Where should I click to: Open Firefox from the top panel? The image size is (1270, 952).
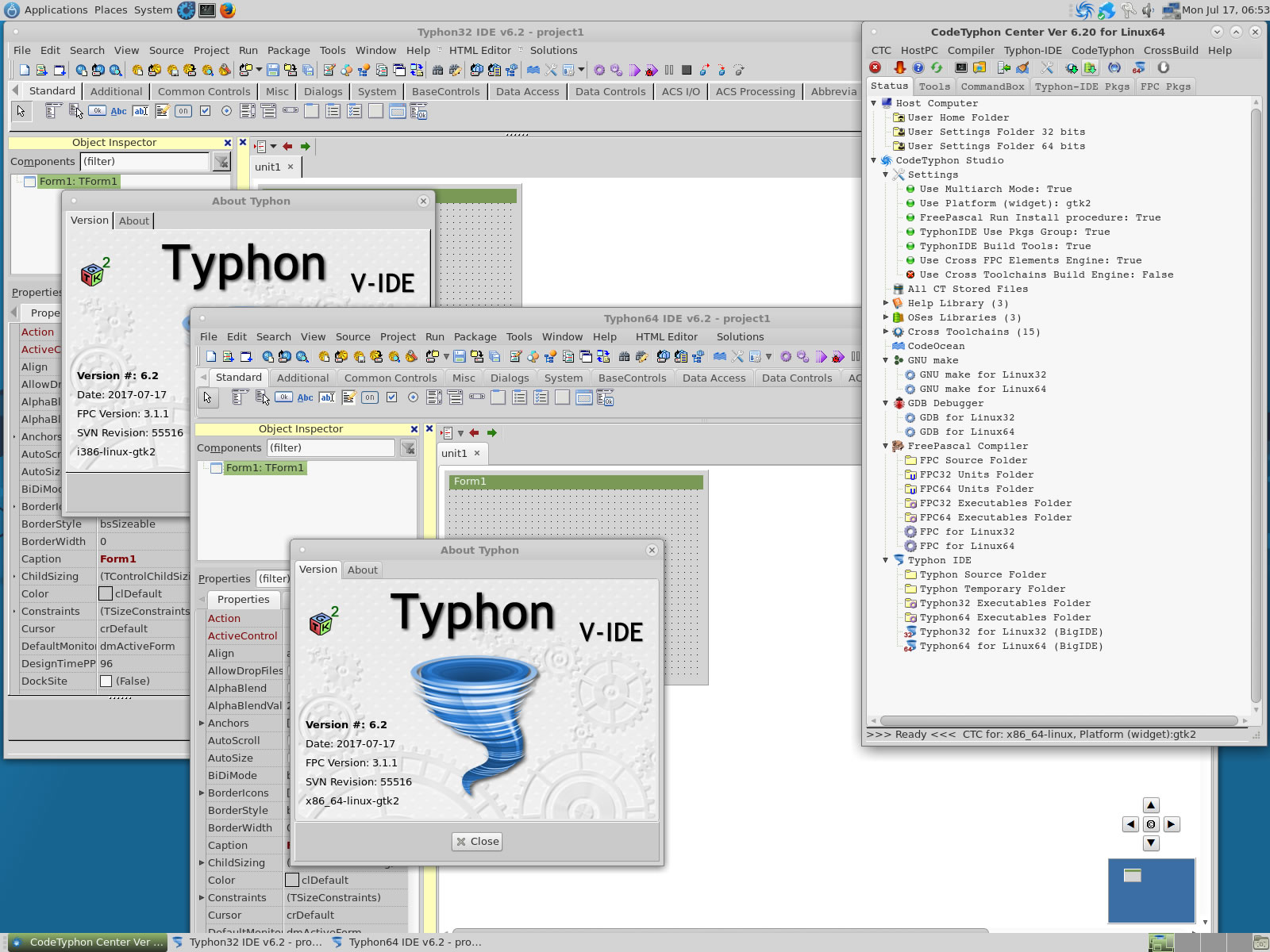(x=228, y=10)
